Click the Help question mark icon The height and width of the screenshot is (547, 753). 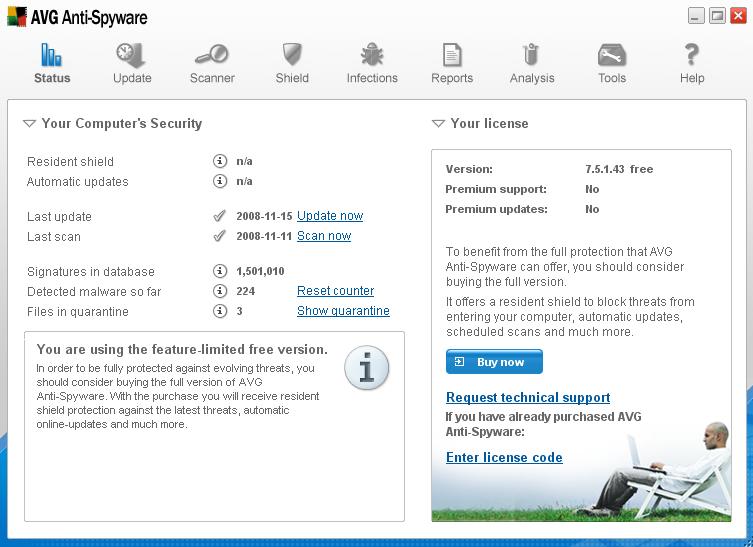(x=692, y=54)
